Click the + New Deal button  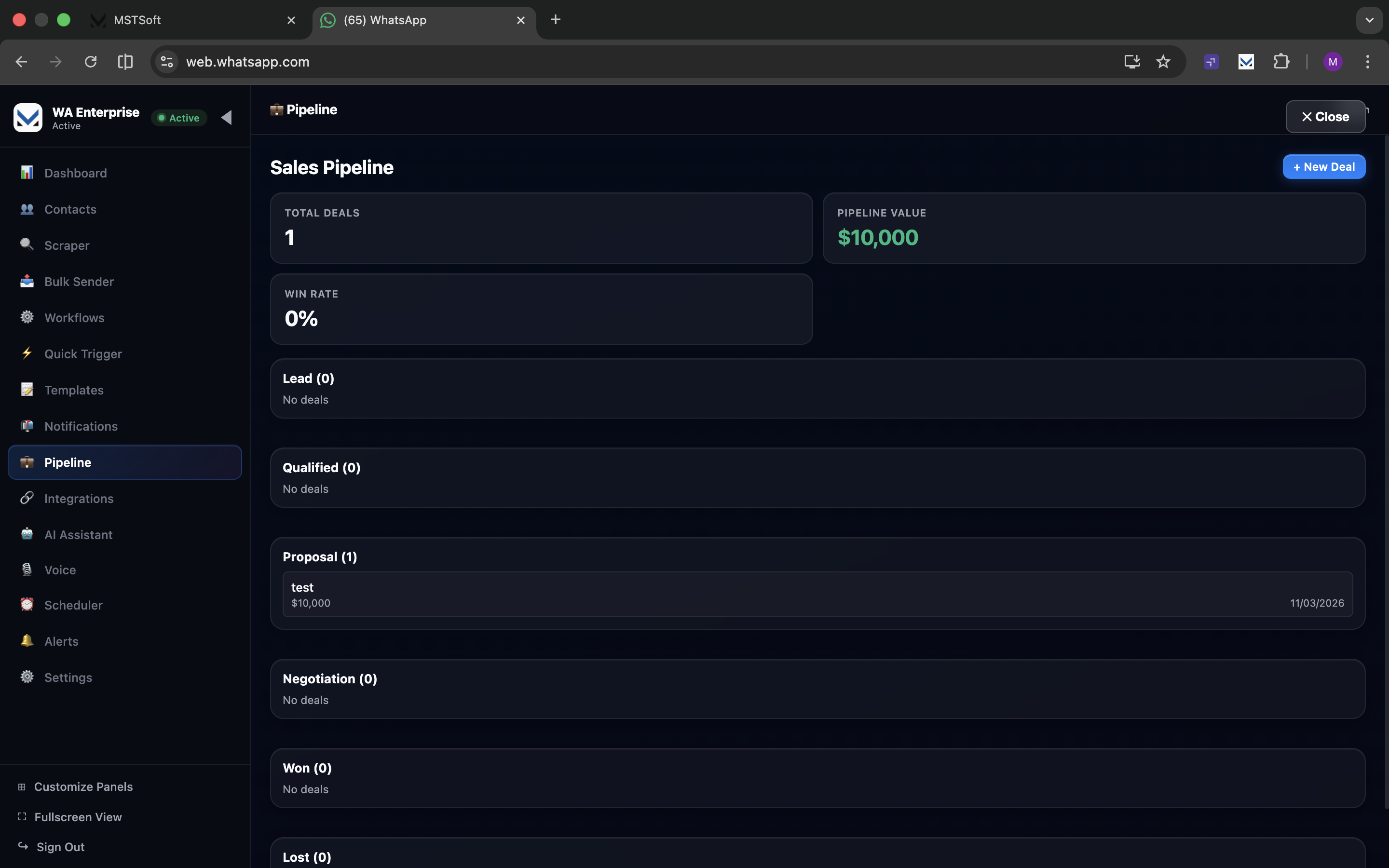1323,167
